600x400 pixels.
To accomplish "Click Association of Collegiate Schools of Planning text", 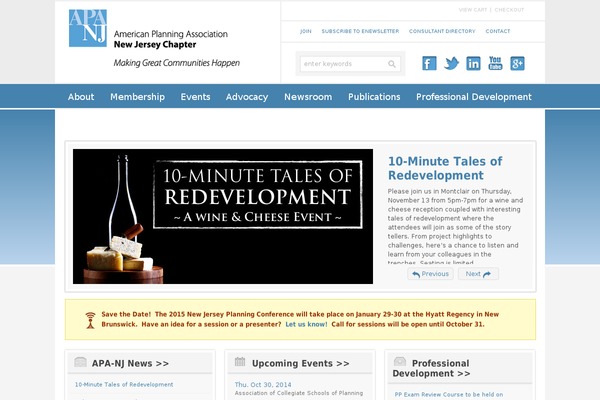I will pos(299,393).
